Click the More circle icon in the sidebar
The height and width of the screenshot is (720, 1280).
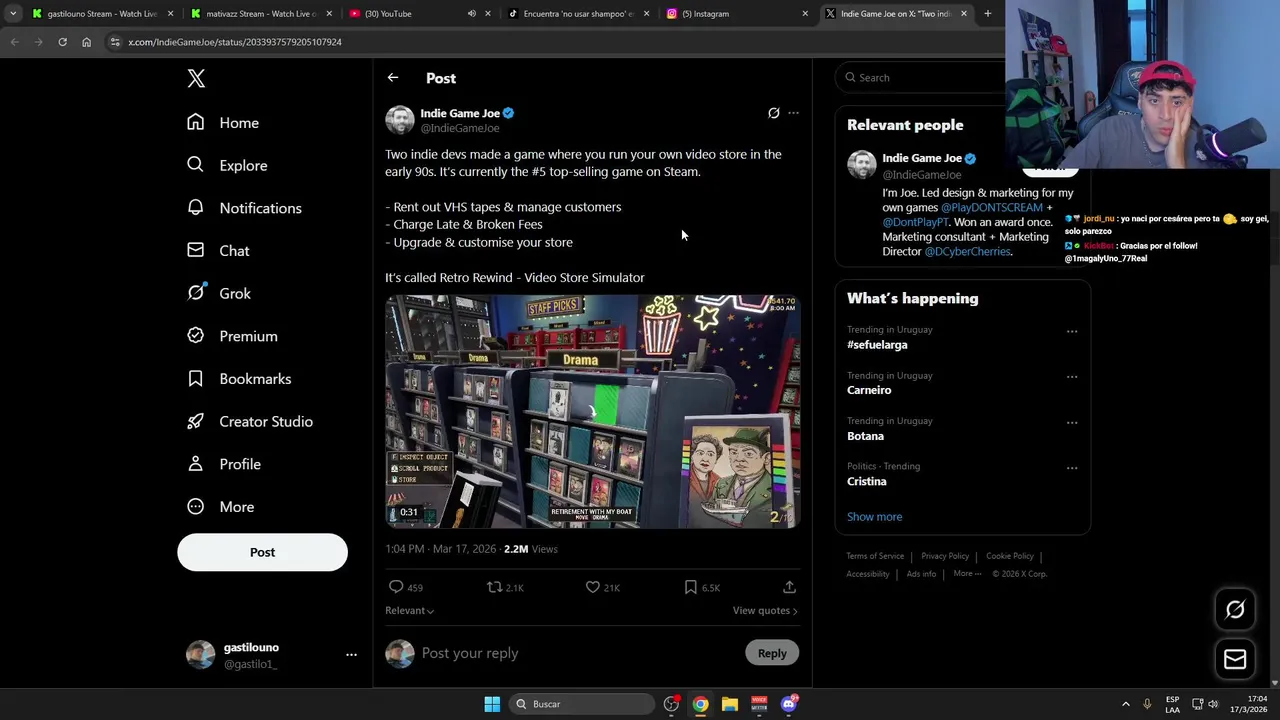click(196, 506)
